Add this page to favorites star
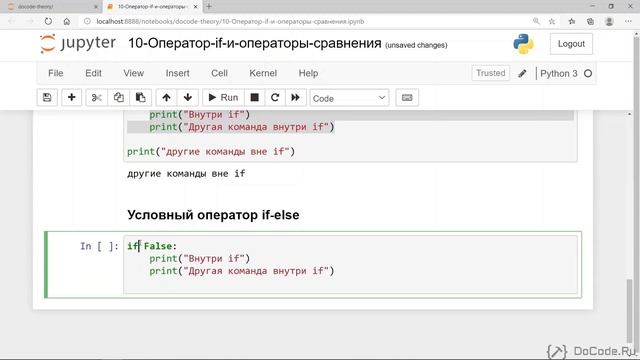Image resolution: width=640 pixels, height=360 pixels. (x=552, y=21)
